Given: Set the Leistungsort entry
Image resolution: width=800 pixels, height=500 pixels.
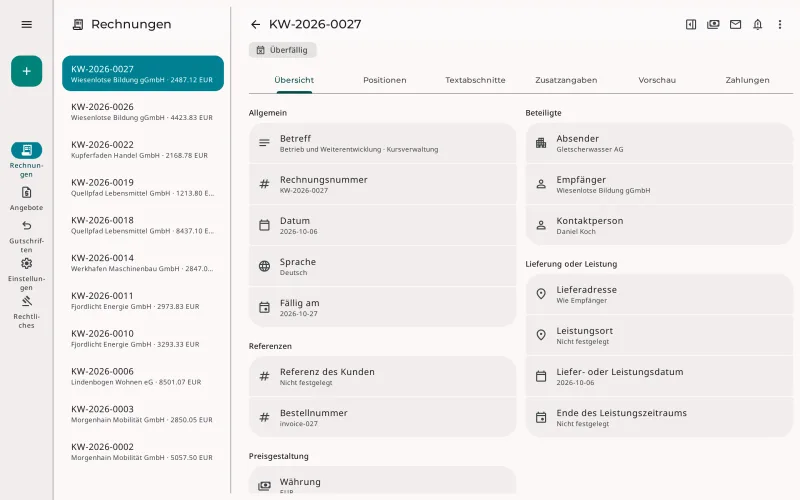Looking at the screenshot, I should tap(659, 335).
